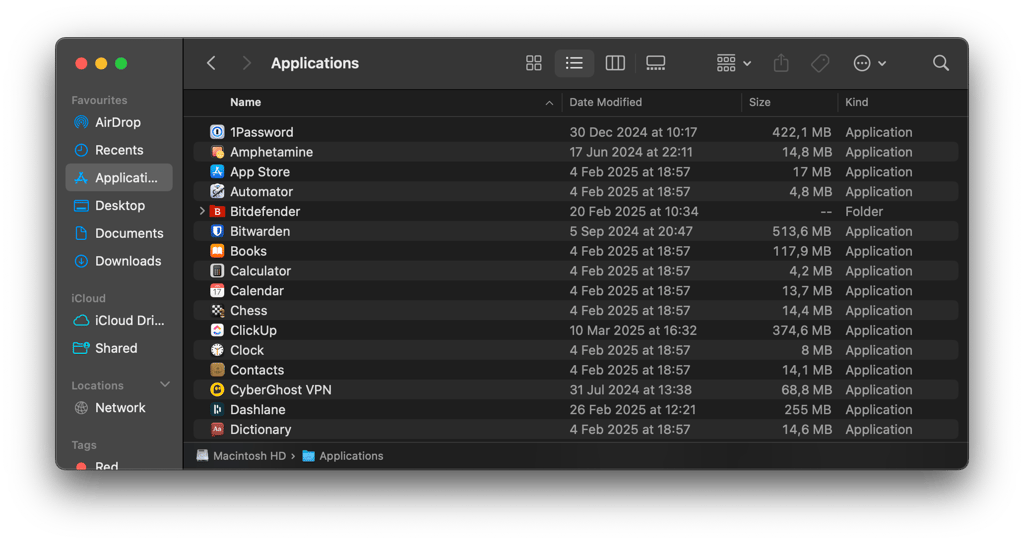Select the Contacts app icon
This screenshot has height=543, width=1024.
[217, 370]
